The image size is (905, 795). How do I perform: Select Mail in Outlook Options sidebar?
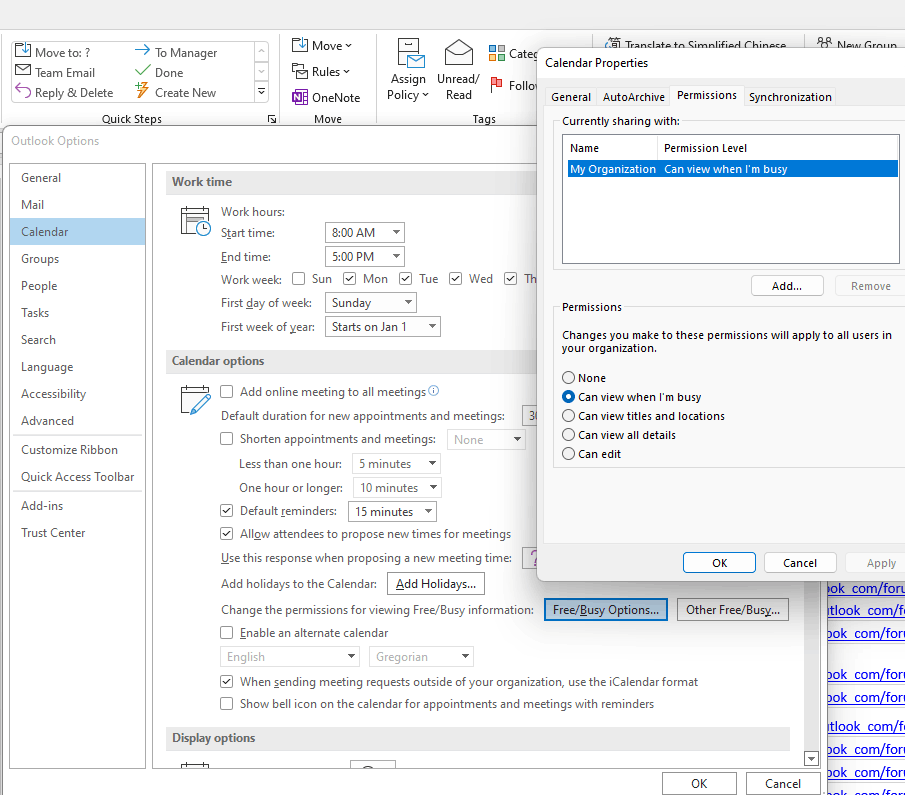point(77,205)
